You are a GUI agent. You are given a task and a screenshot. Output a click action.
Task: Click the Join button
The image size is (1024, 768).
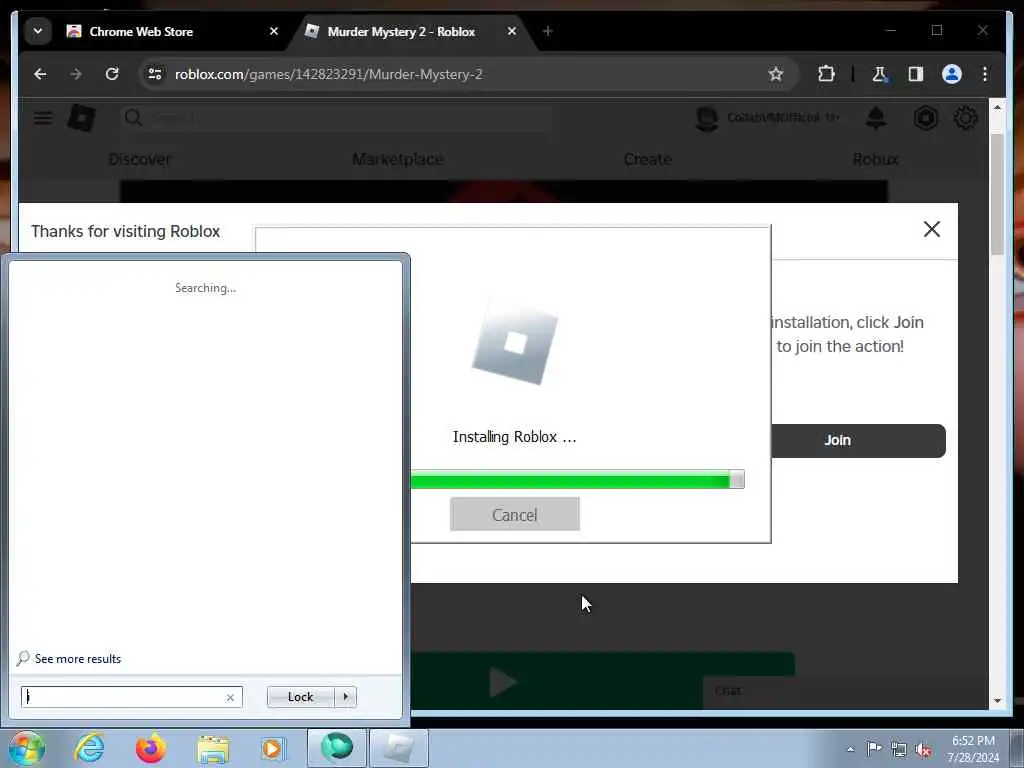858,441
